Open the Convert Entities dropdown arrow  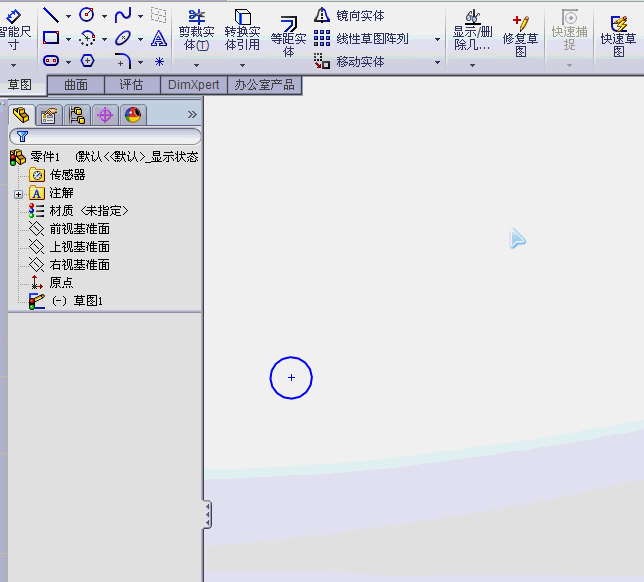pyautogui.click(x=242, y=65)
